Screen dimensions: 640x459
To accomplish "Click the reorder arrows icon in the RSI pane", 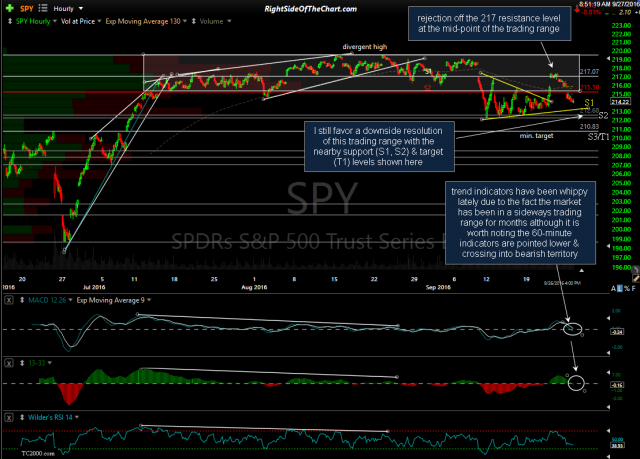I will pyautogui.click(x=22, y=417).
